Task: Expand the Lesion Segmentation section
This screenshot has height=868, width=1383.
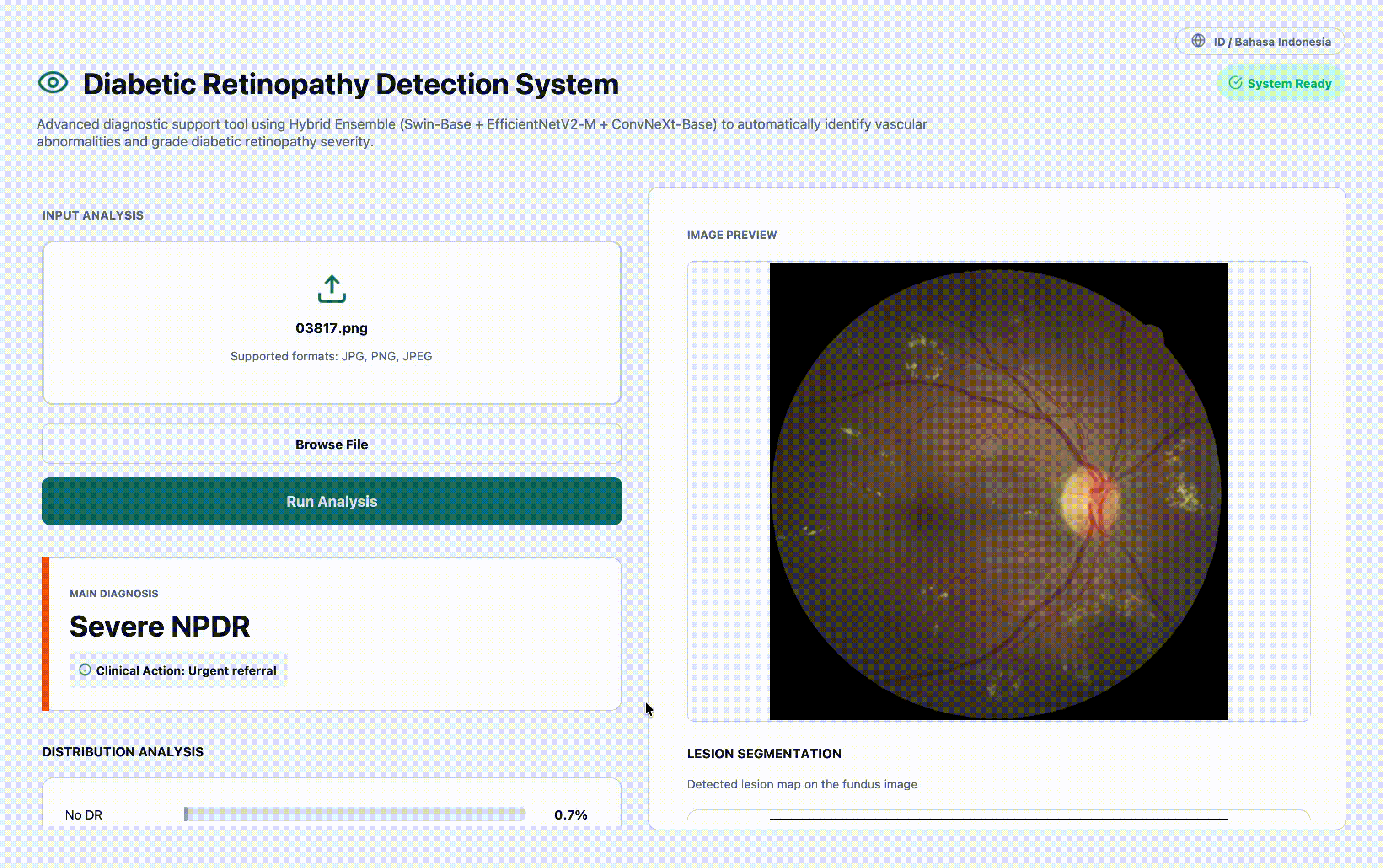Action: pyautogui.click(x=764, y=753)
